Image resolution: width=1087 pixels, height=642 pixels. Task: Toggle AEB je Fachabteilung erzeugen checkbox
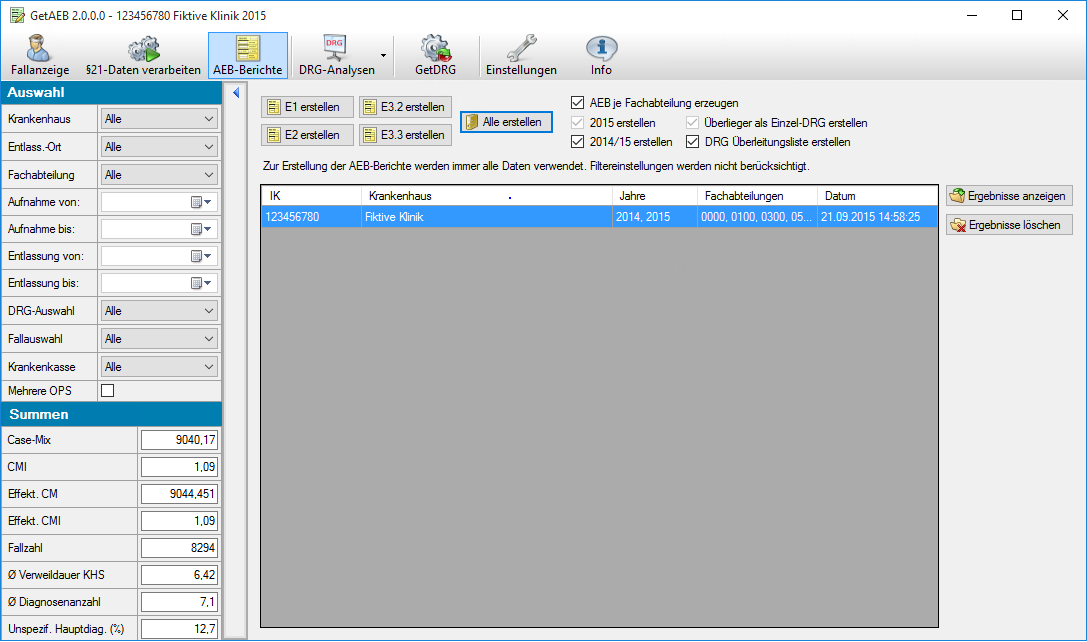(577, 102)
